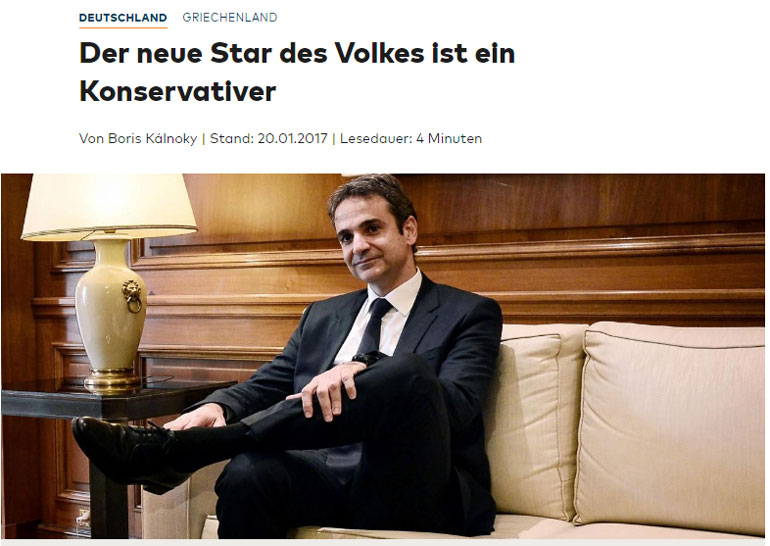Click the dark necktie in the photo
The height and width of the screenshot is (546, 770).
(375, 326)
